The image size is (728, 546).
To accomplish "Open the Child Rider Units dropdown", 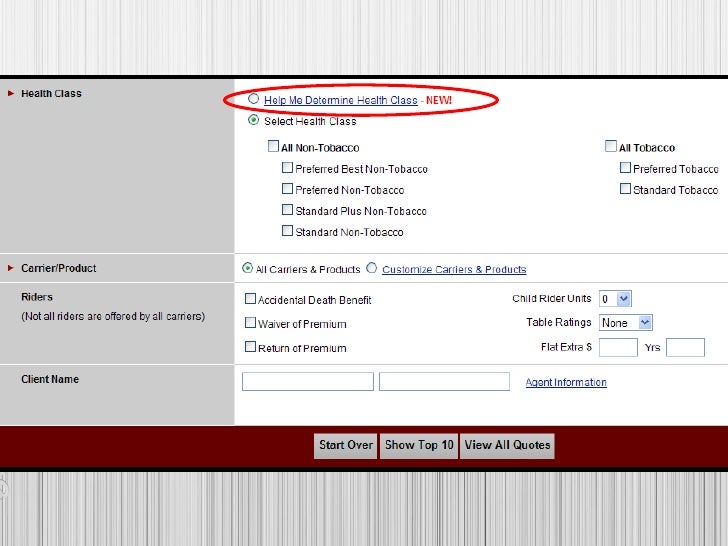I will [615, 299].
